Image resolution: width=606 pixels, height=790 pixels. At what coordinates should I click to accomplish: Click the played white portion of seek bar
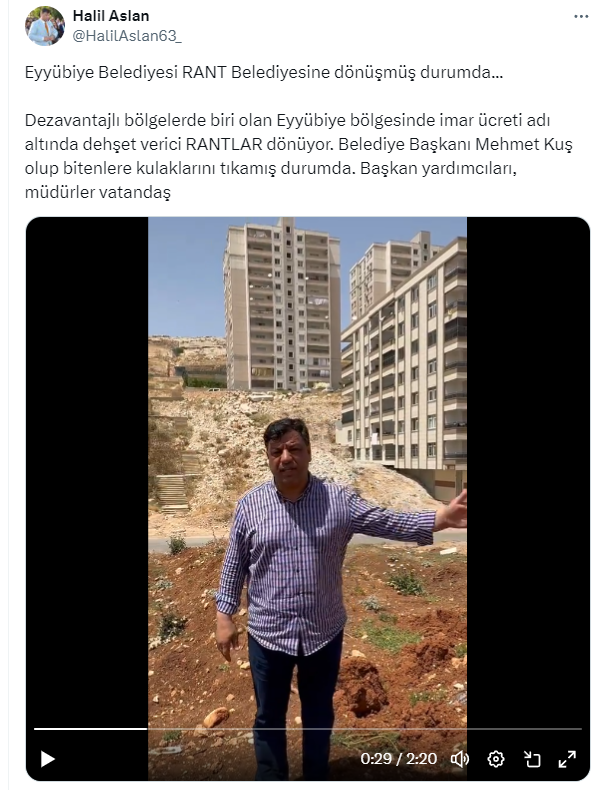coord(90,729)
